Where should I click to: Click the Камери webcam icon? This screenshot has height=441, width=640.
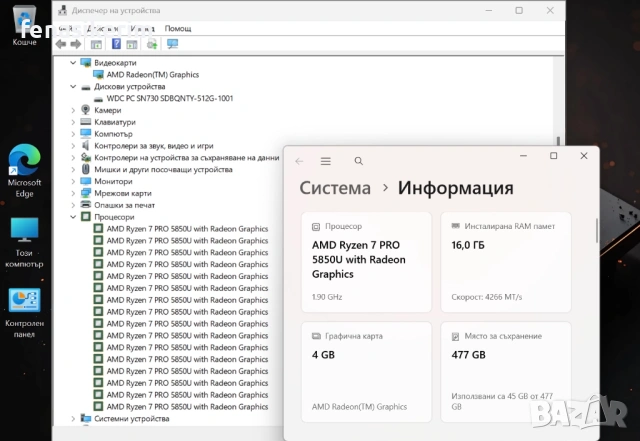tap(85, 110)
